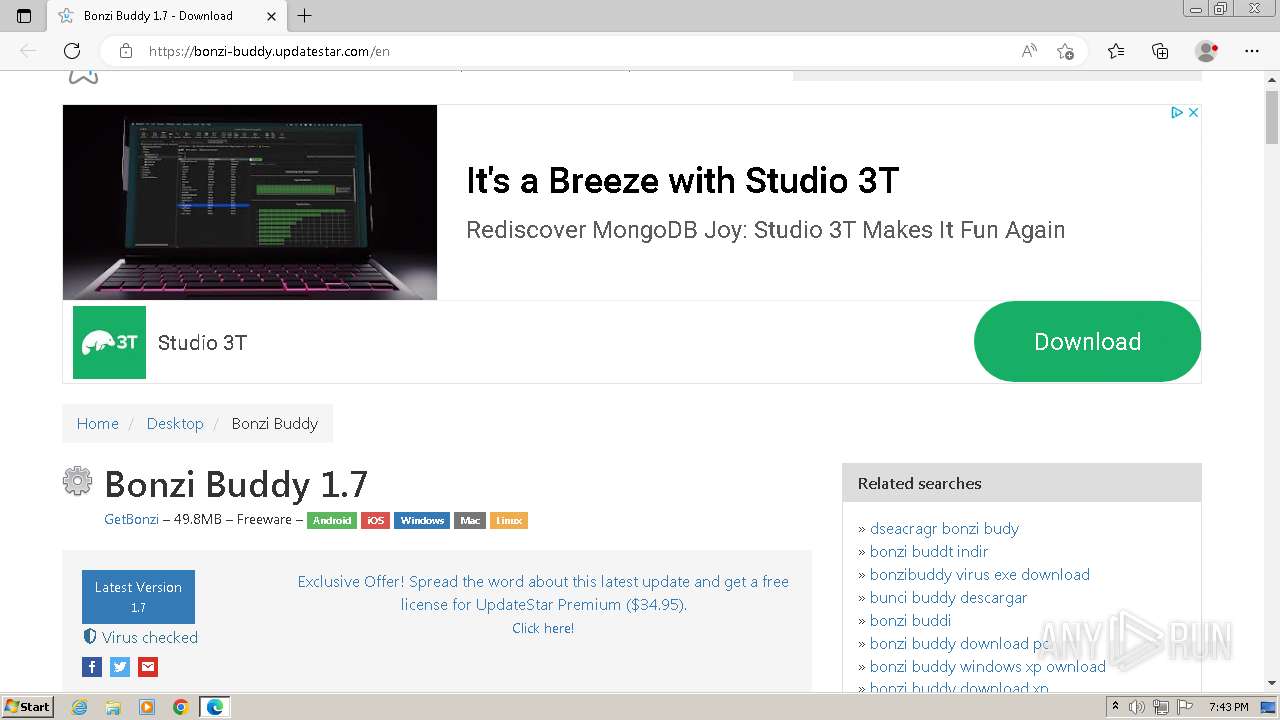
Task: Click the address bar URL
Action: click(269, 51)
